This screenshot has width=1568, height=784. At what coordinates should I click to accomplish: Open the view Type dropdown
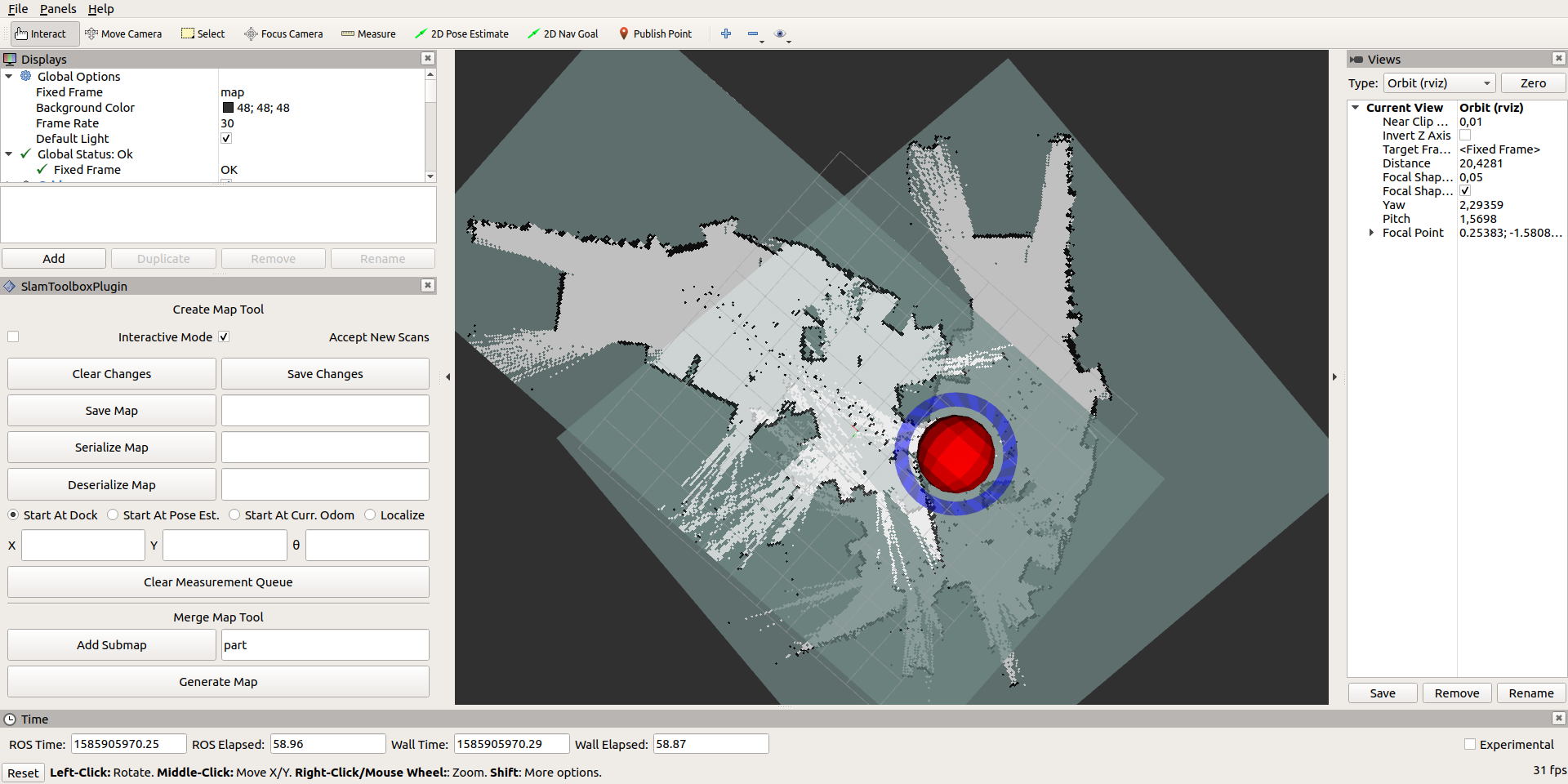1439,82
